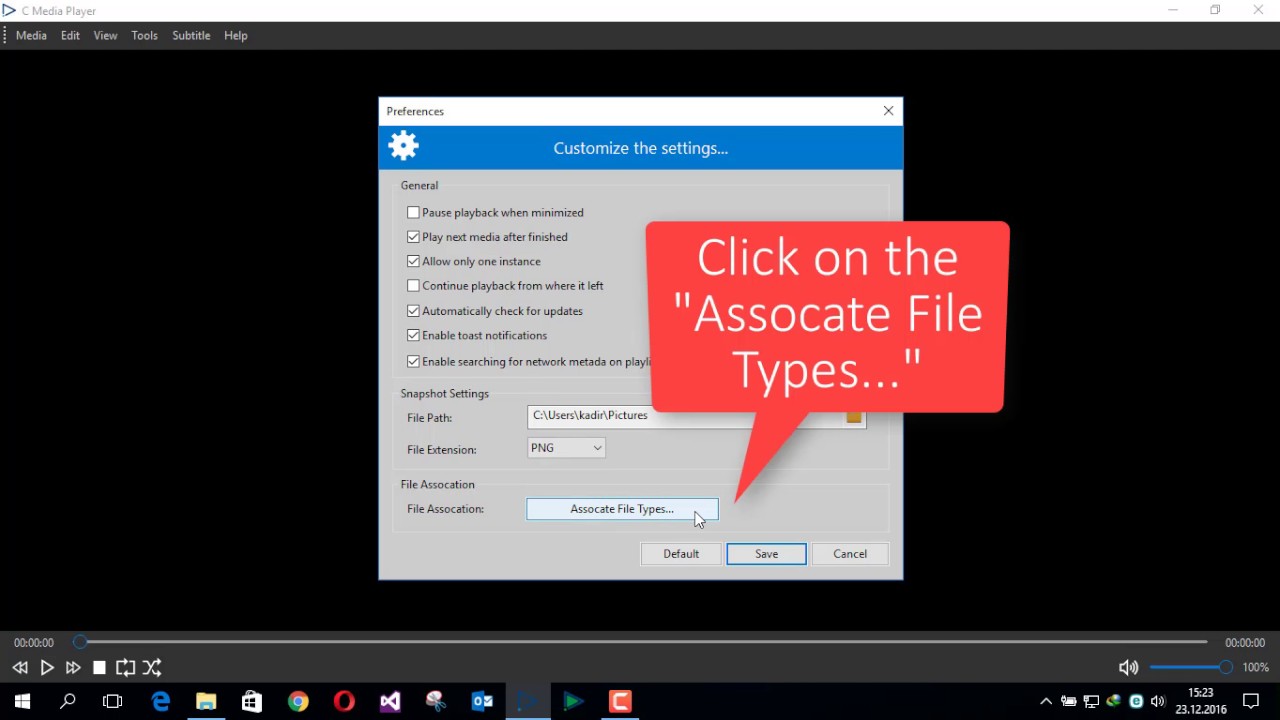The width and height of the screenshot is (1280, 720).
Task: Toggle the repeat loop icon
Action: tap(125, 667)
